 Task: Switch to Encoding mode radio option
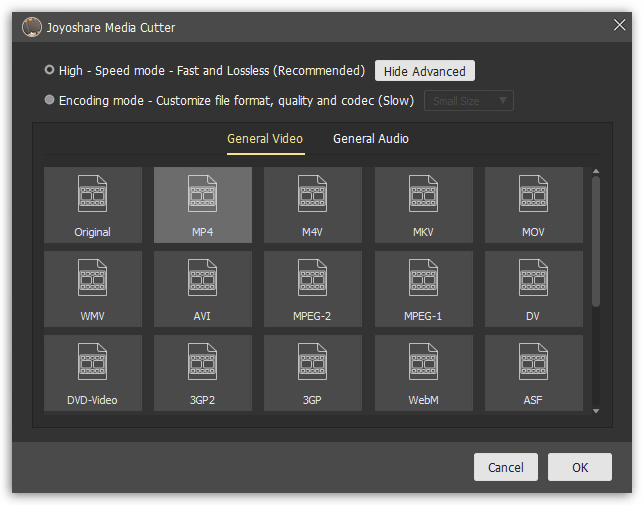pos(50,101)
